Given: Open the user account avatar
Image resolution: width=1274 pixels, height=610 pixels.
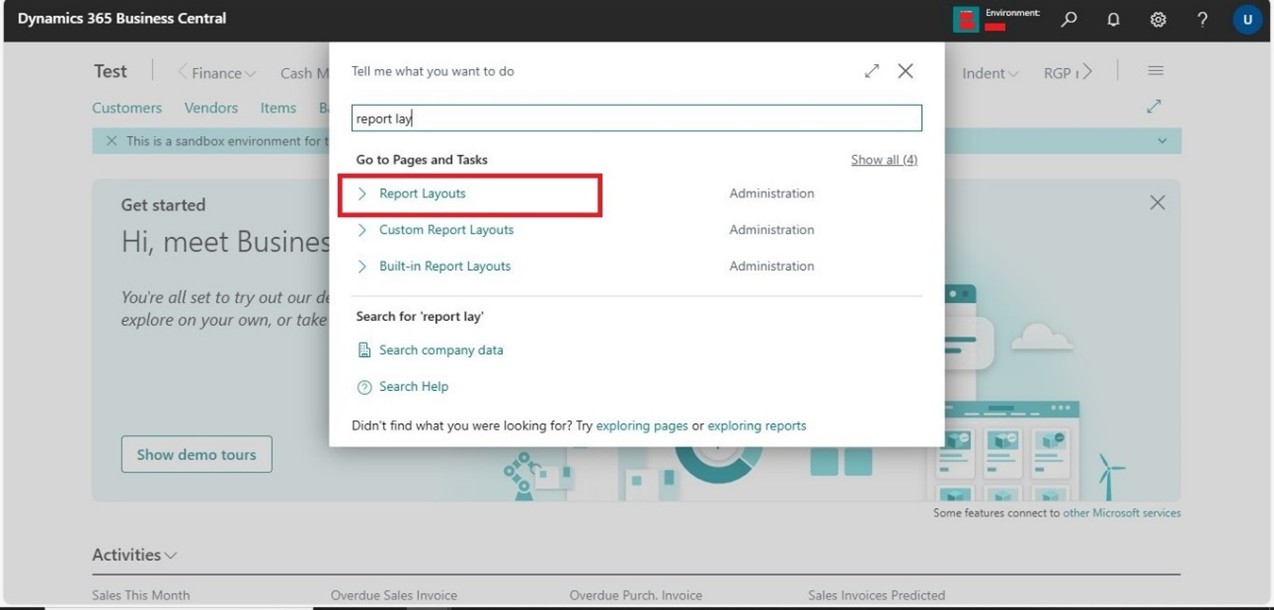Looking at the screenshot, I should (x=1247, y=19).
